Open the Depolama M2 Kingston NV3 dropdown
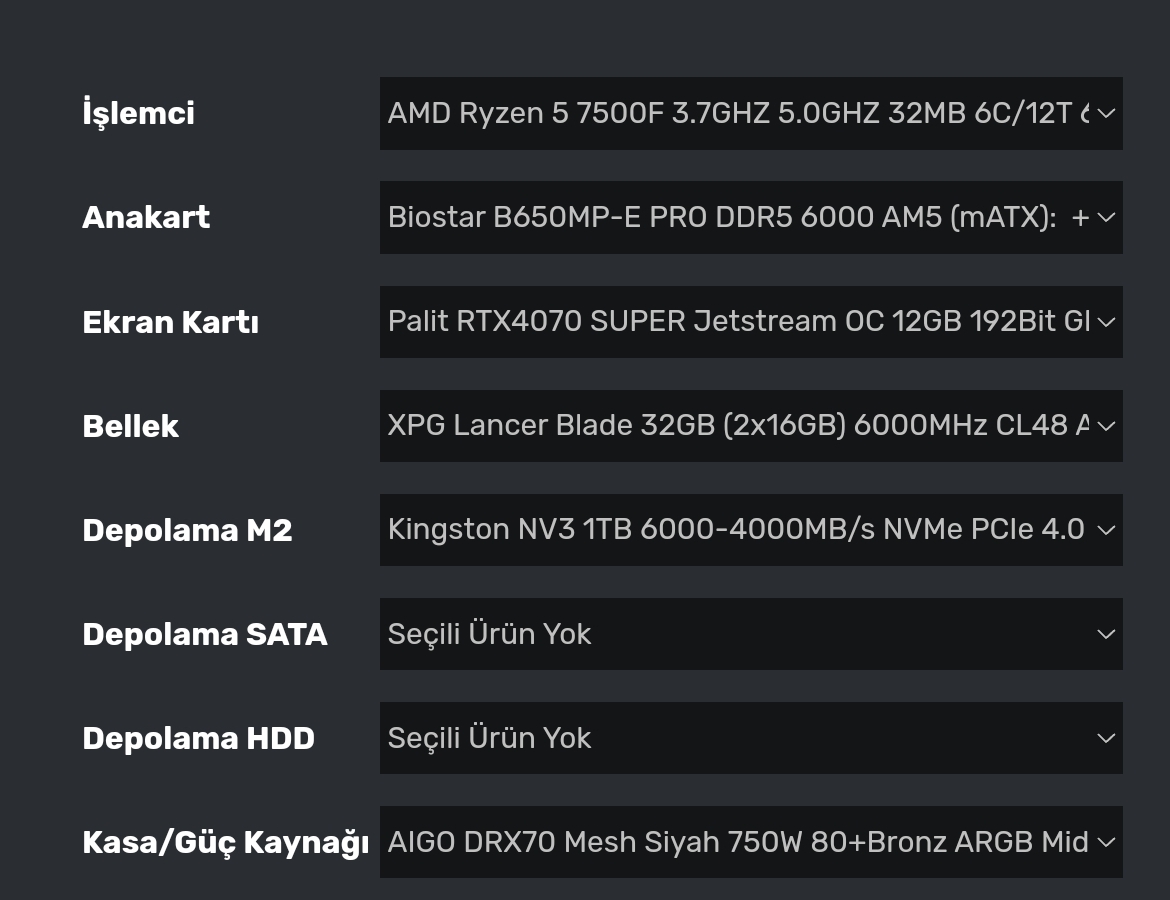Screen dimensions: 1170x900 pyautogui.click(x=738, y=529)
